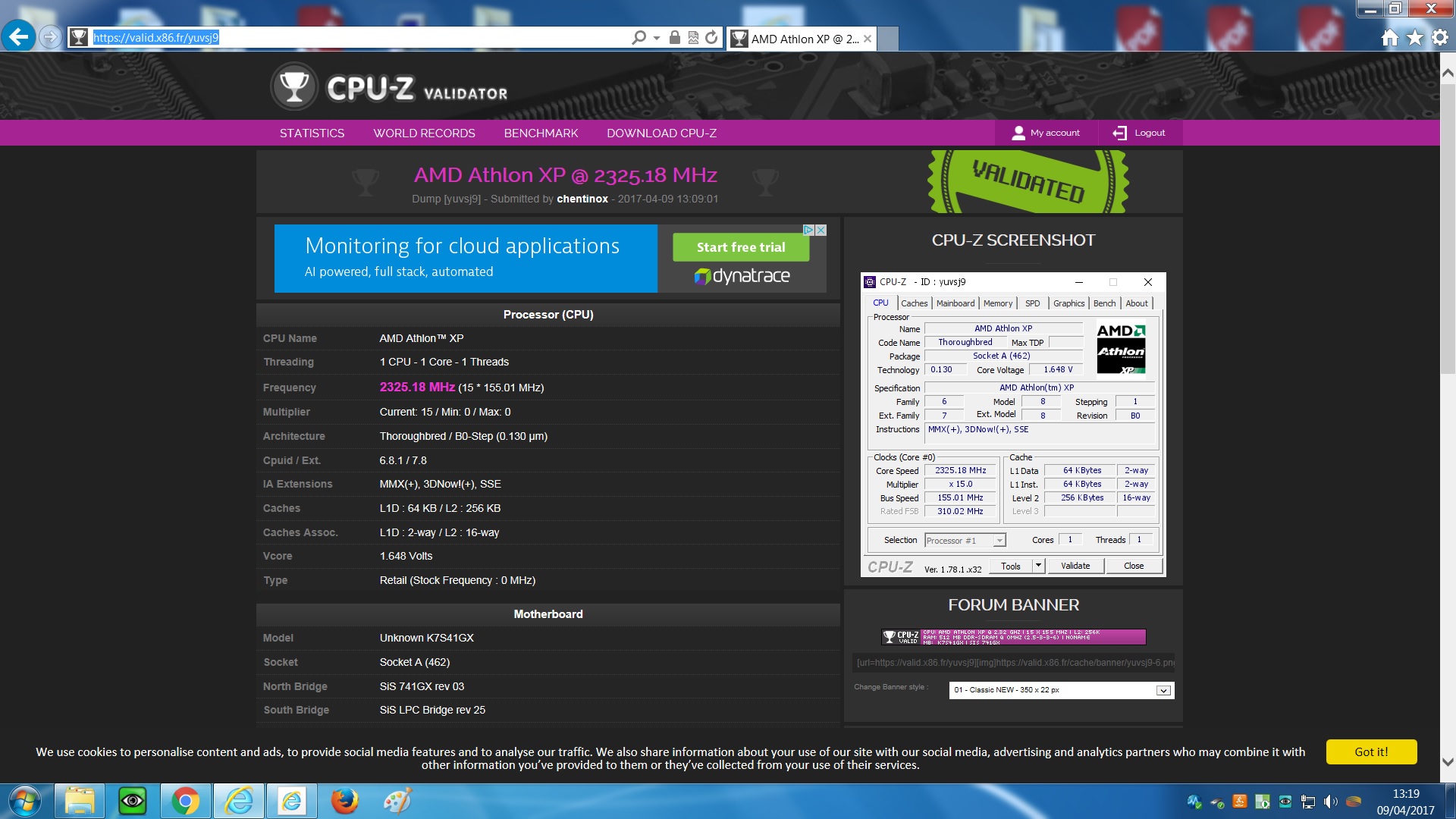The width and height of the screenshot is (1456, 819).
Task: Dismiss cookie notice with Got it!
Action: [x=1371, y=752]
